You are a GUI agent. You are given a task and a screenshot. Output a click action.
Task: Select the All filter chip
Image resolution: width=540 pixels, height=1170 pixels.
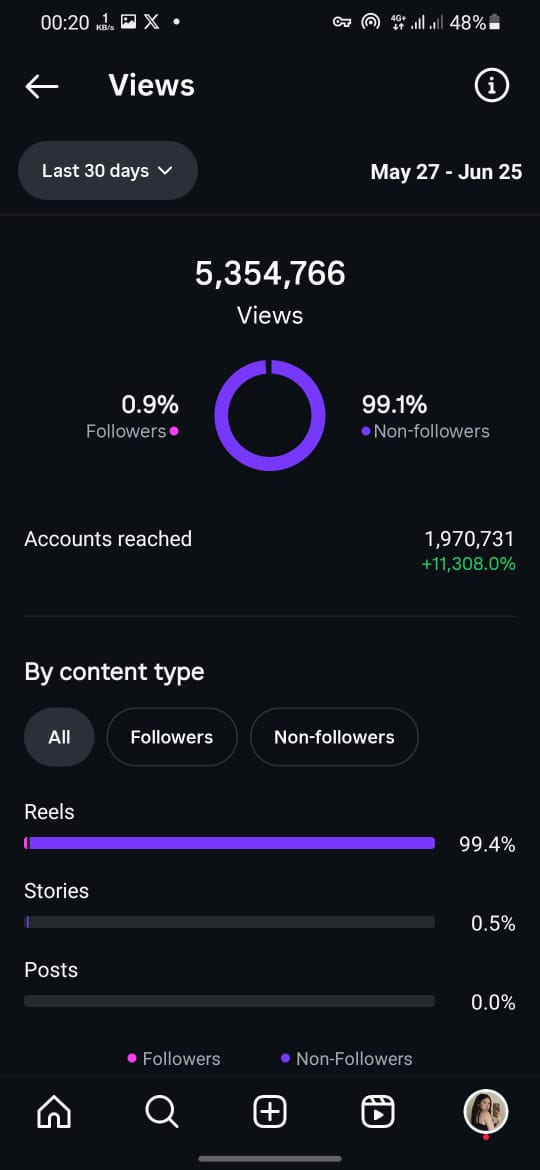click(x=59, y=737)
